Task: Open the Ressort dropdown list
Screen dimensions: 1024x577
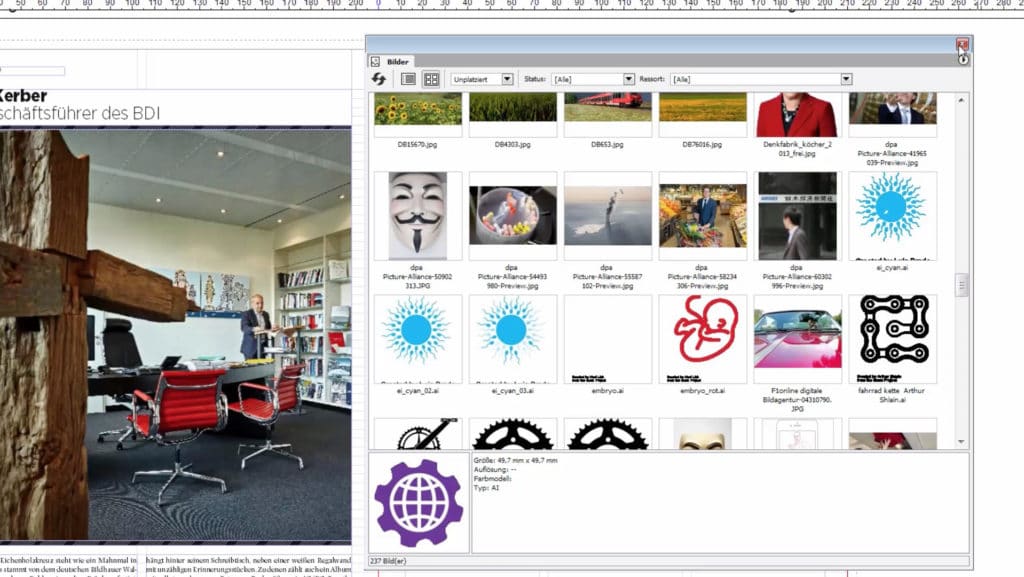Action: tap(846, 79)
